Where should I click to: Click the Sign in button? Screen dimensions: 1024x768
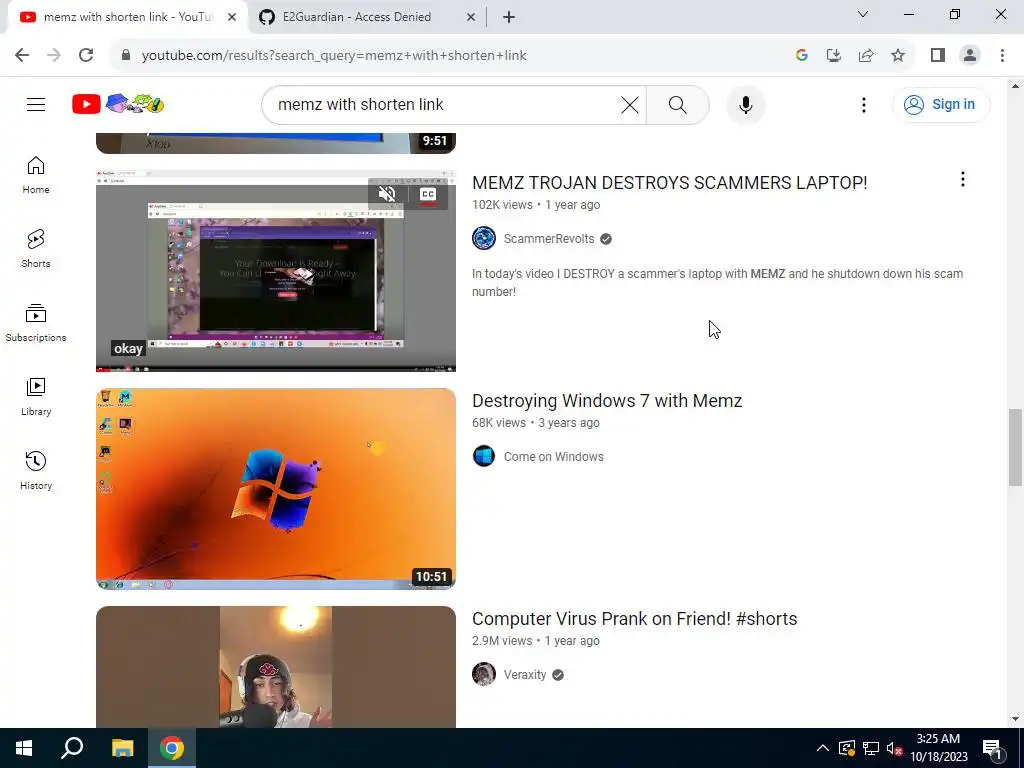pos(941,104)
